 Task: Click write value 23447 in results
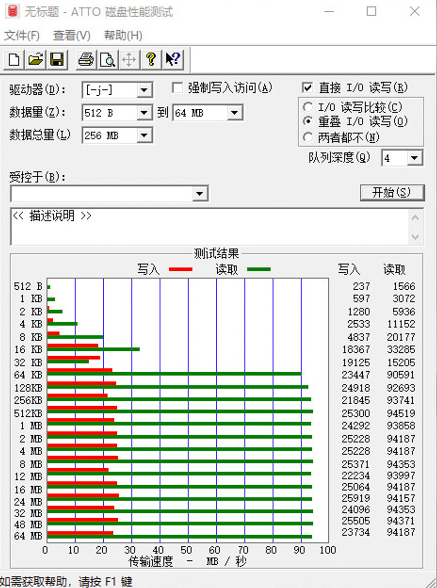pos(356,375)
